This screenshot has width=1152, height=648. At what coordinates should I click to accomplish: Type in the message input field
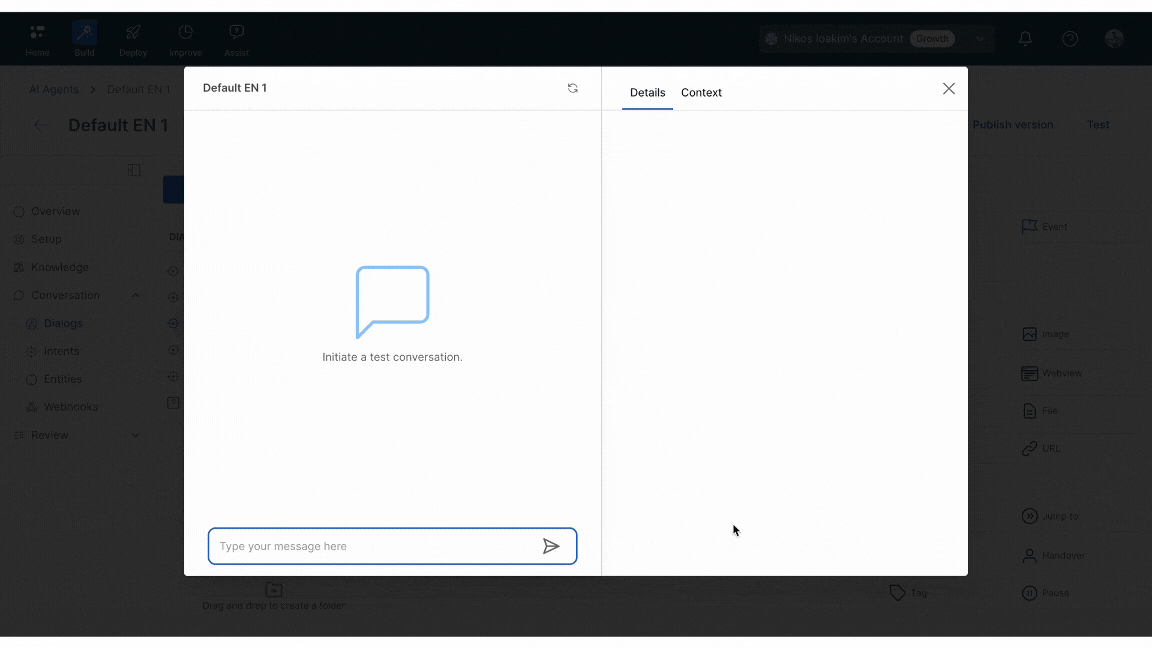pos(377,546)
